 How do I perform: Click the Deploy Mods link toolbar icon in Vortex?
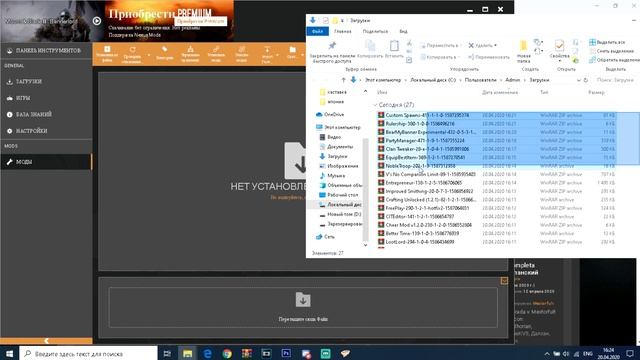216,54
